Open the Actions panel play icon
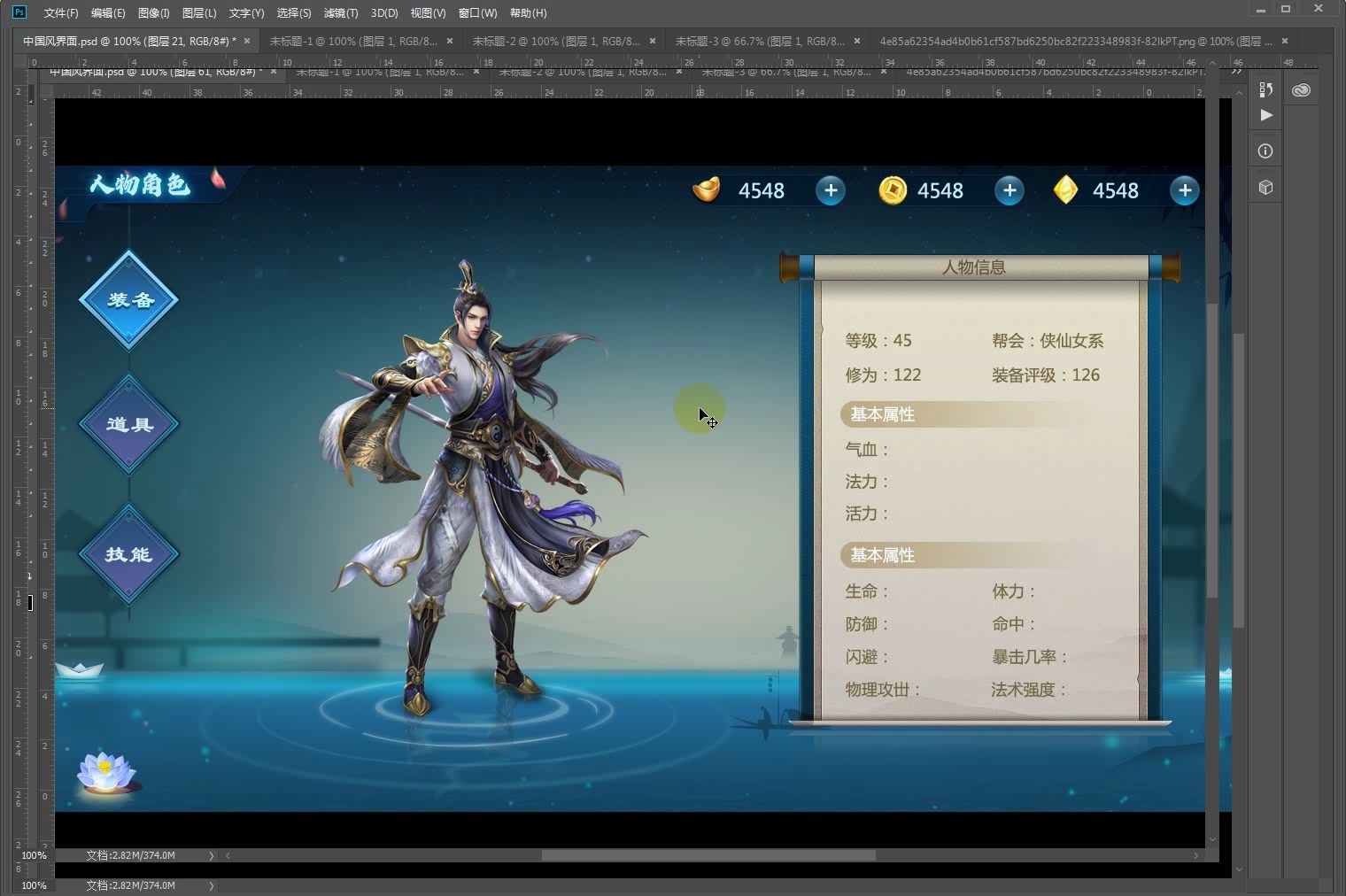The height and width of the screenshot is (896, 1346). [x=1266, y=115]
